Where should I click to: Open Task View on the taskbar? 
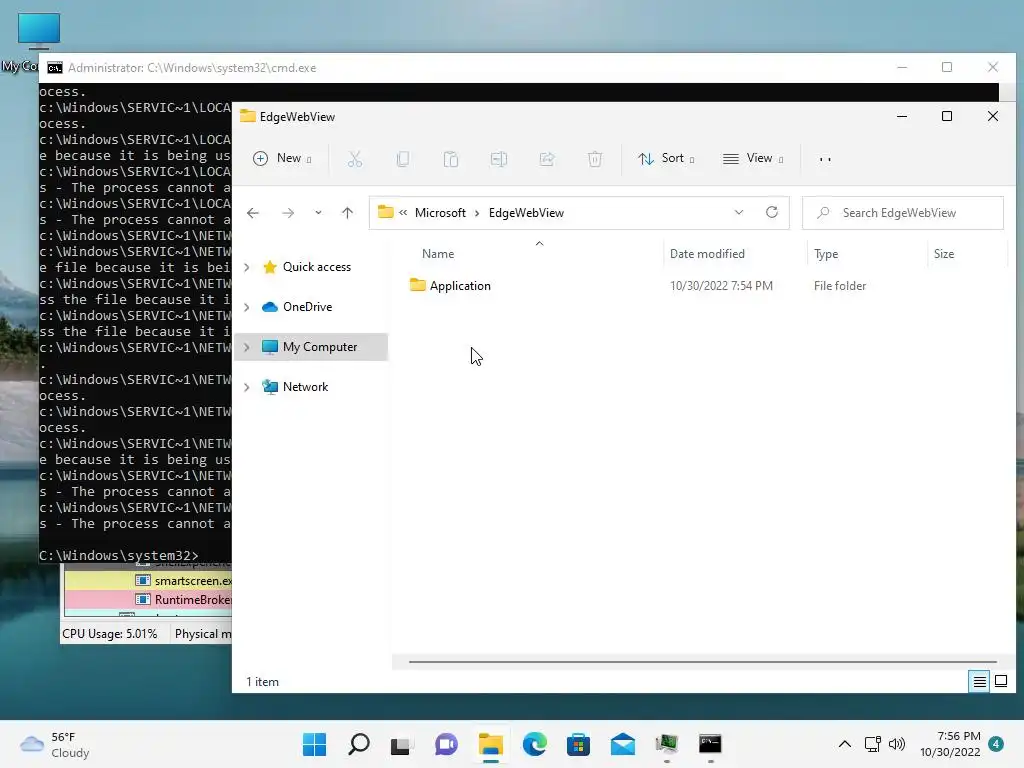pos(402,745)
